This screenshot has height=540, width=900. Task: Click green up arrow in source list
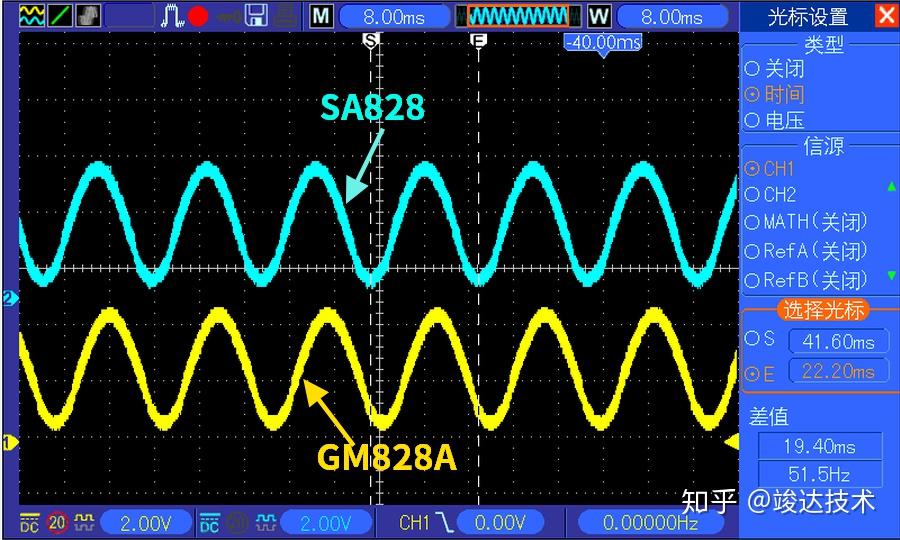tap(891, 187)
